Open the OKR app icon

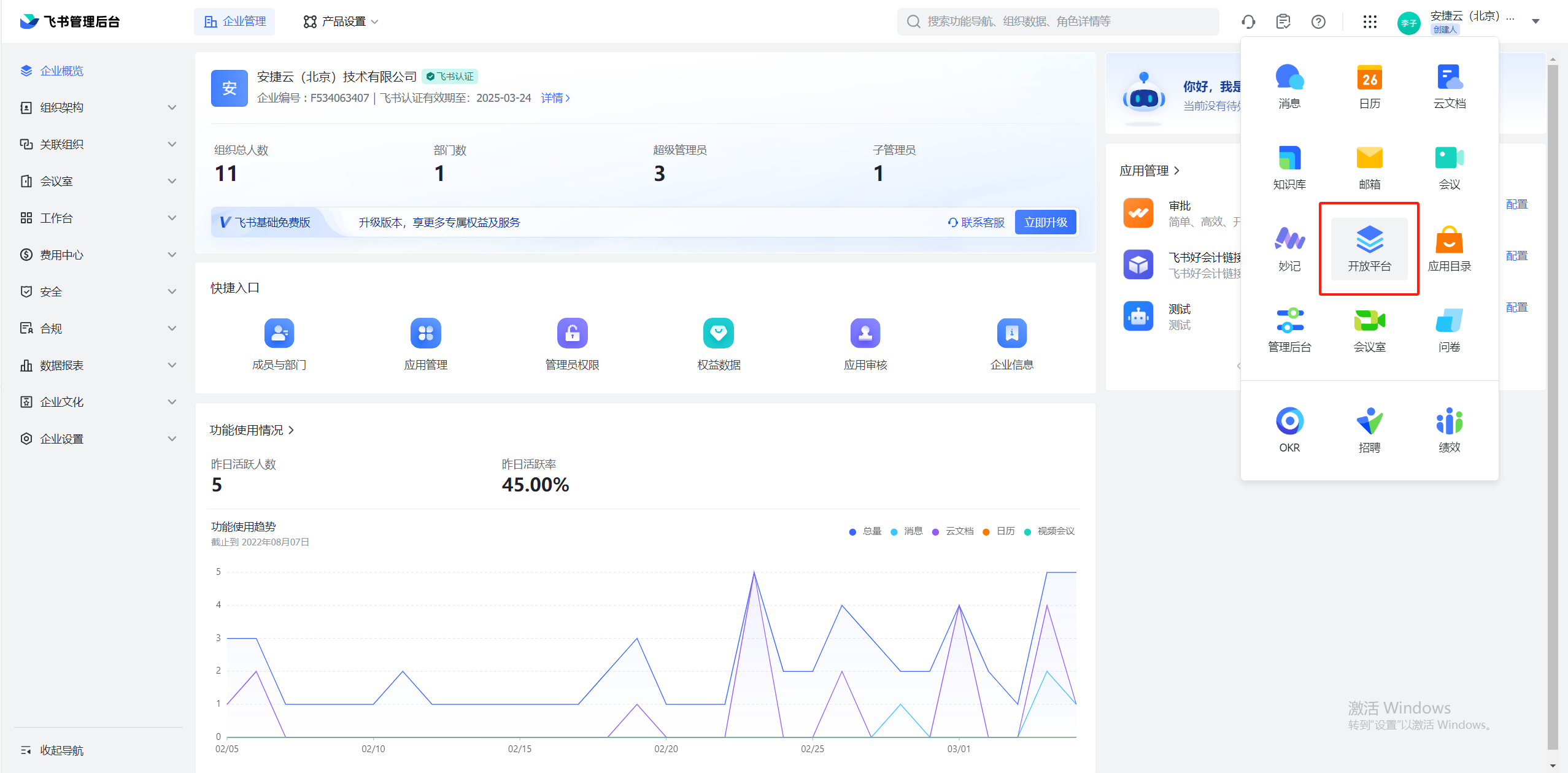[1289, 430]
